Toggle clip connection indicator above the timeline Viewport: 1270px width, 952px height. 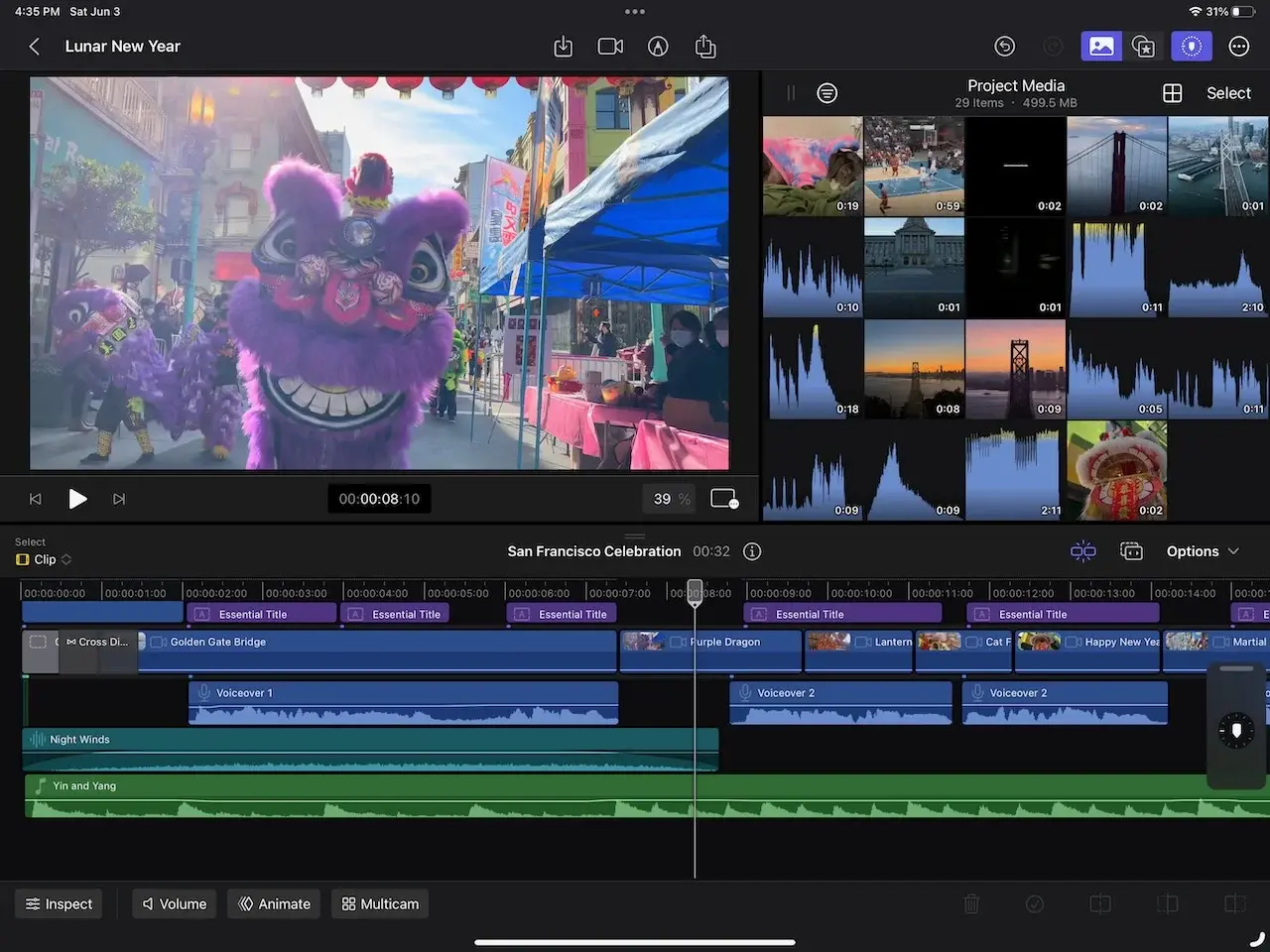1083,550
